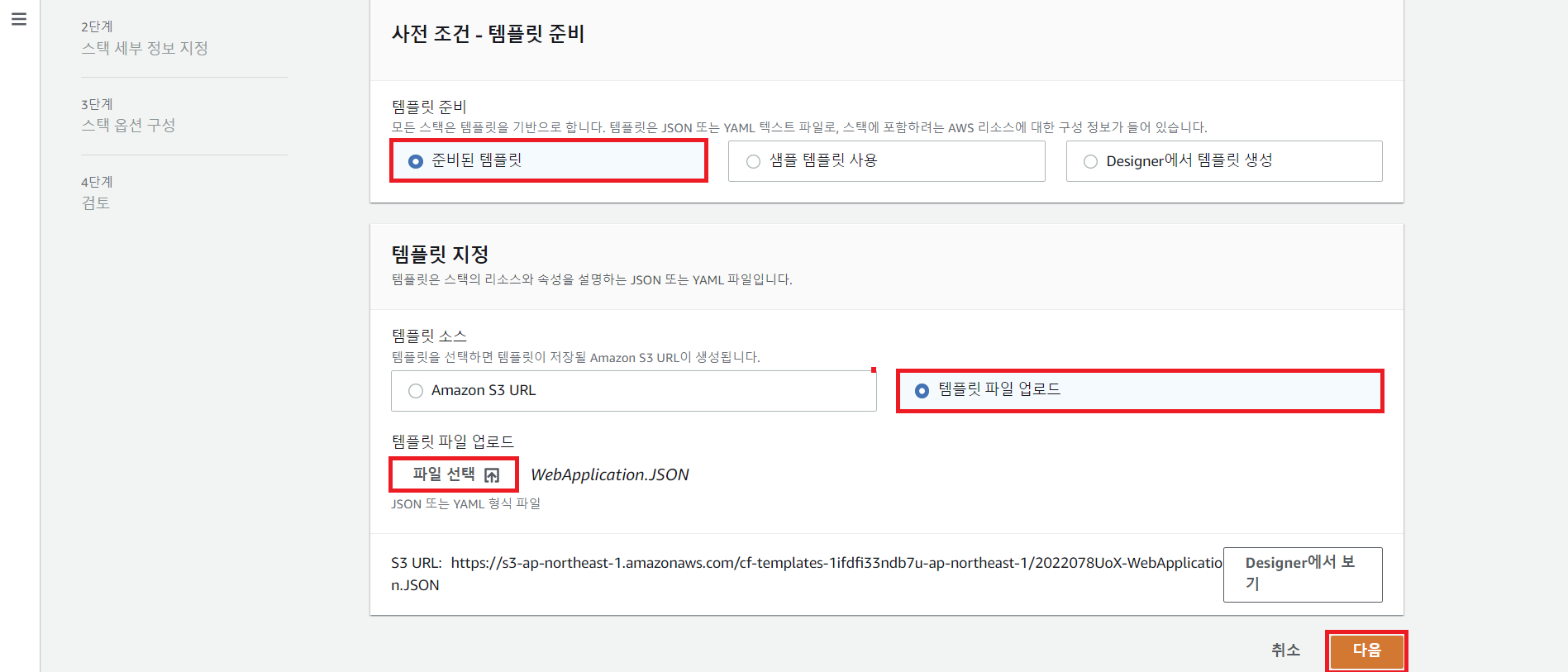Click the 템플릿 파일 업로드 label above 파일 선택
This screenshot has height=672, width=1568.
coord(452,441)
